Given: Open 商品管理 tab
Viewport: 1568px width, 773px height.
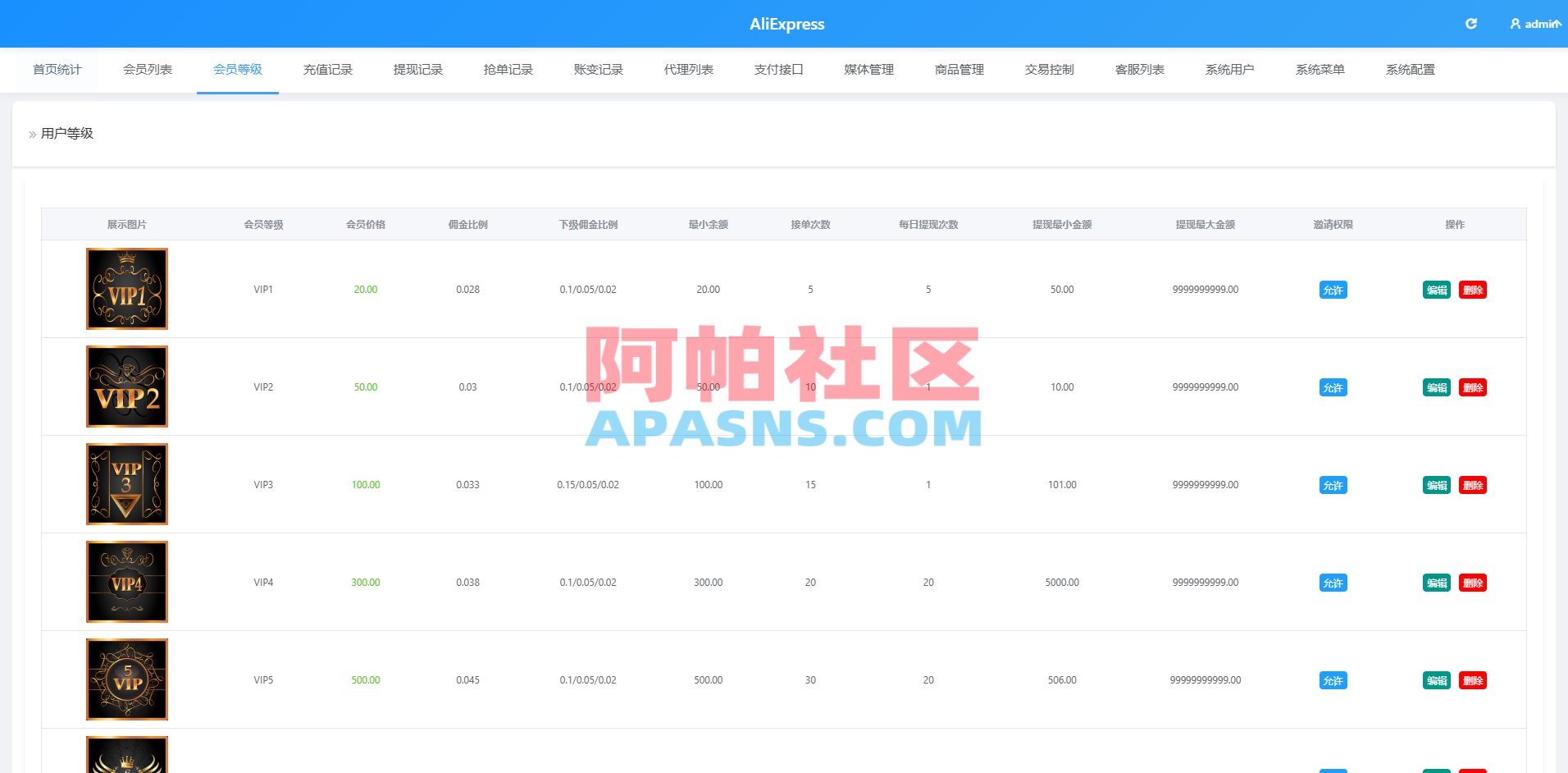Looking at the screenshot, I should [959, 70].
